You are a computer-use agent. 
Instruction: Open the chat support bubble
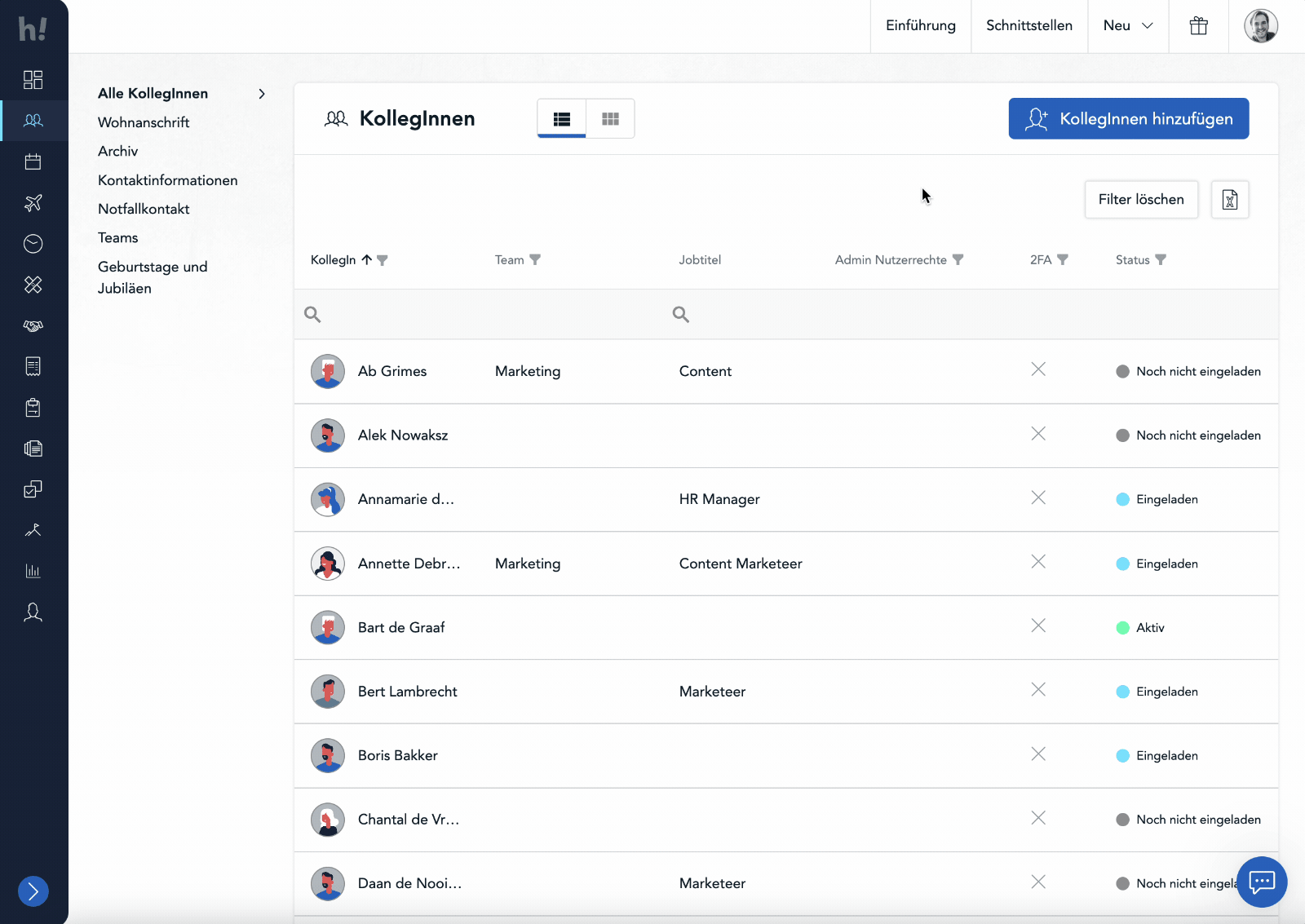tap(1261, 882)
